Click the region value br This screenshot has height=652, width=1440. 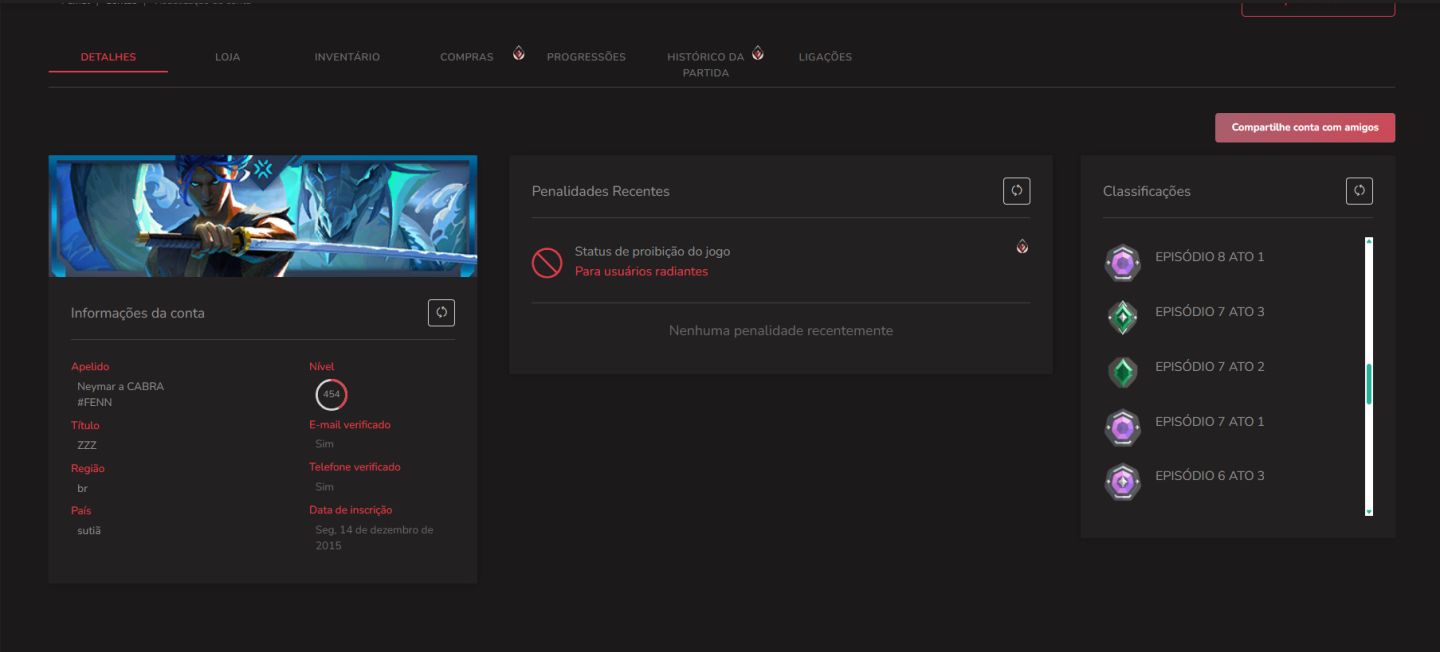[82, 488]
